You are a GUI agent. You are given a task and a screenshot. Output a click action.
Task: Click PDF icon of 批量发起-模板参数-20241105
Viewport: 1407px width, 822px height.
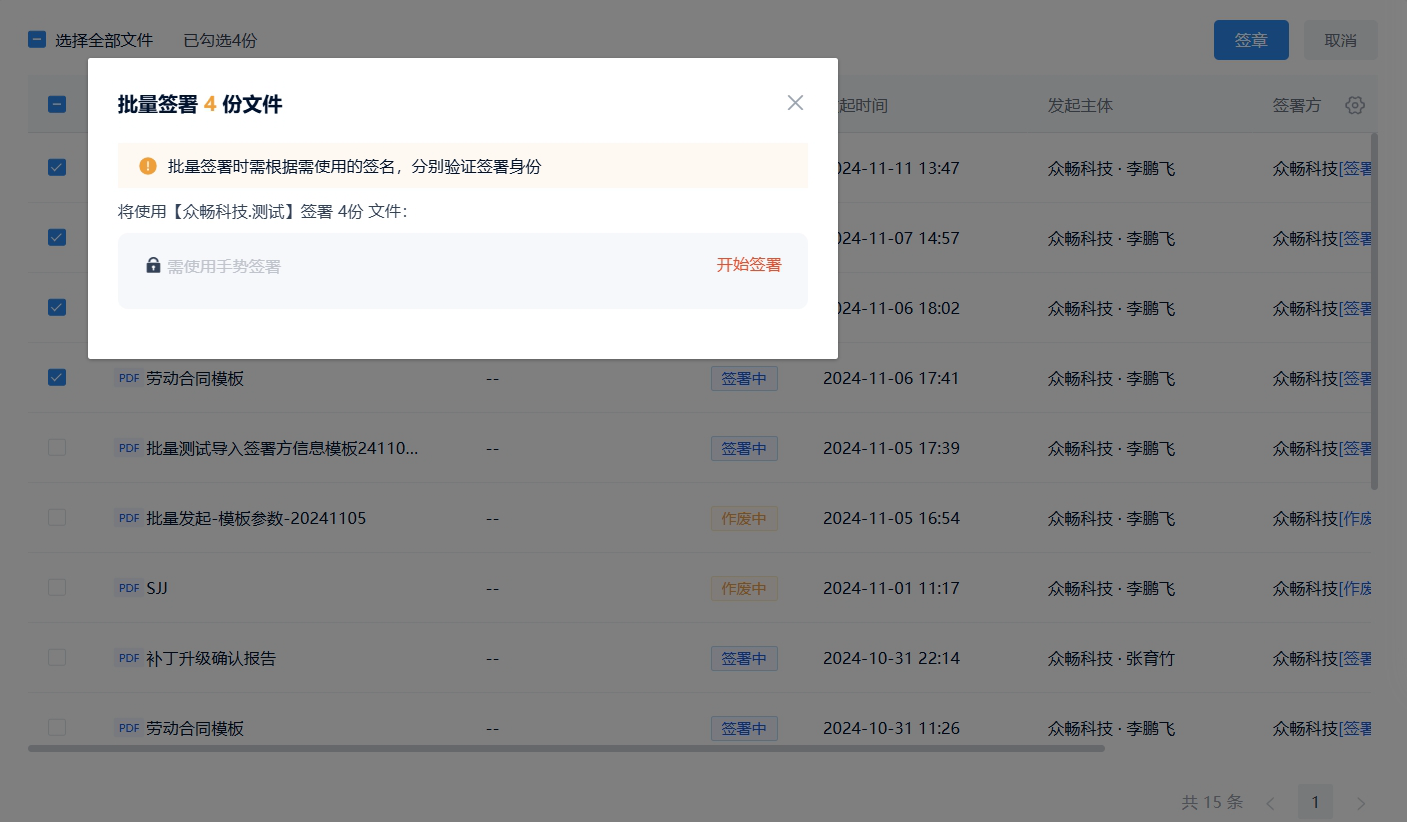(129, 518)
